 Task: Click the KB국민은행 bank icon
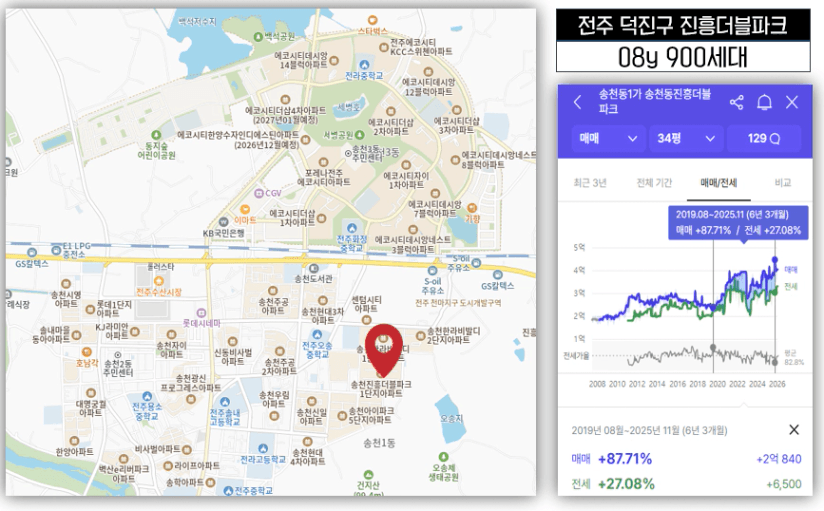[x=224, y=222]
